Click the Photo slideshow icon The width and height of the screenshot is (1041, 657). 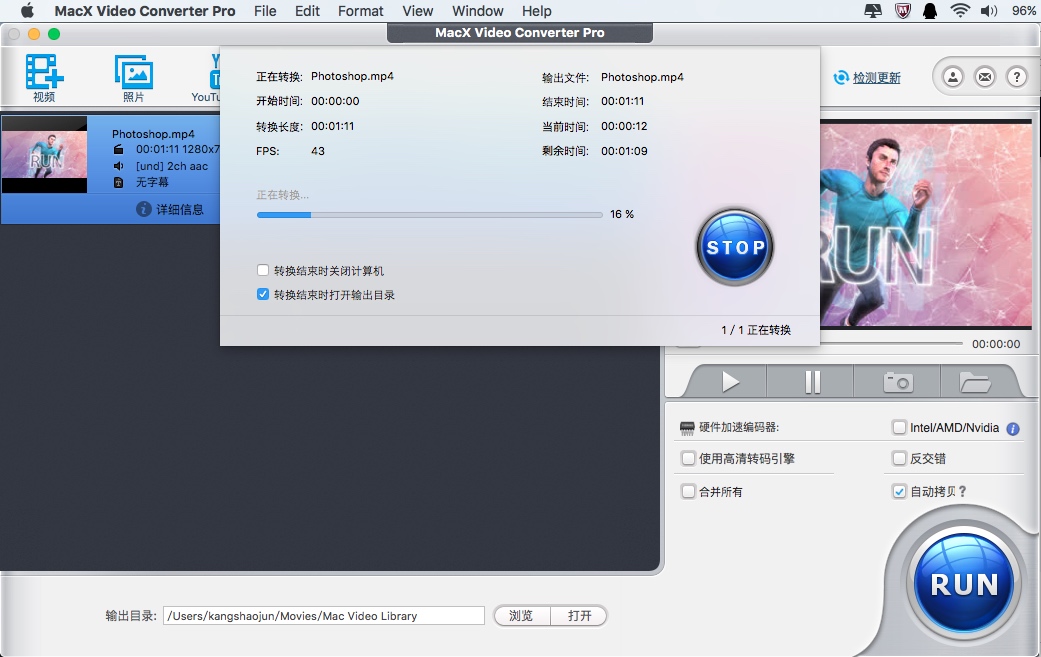tap(133, 72)
